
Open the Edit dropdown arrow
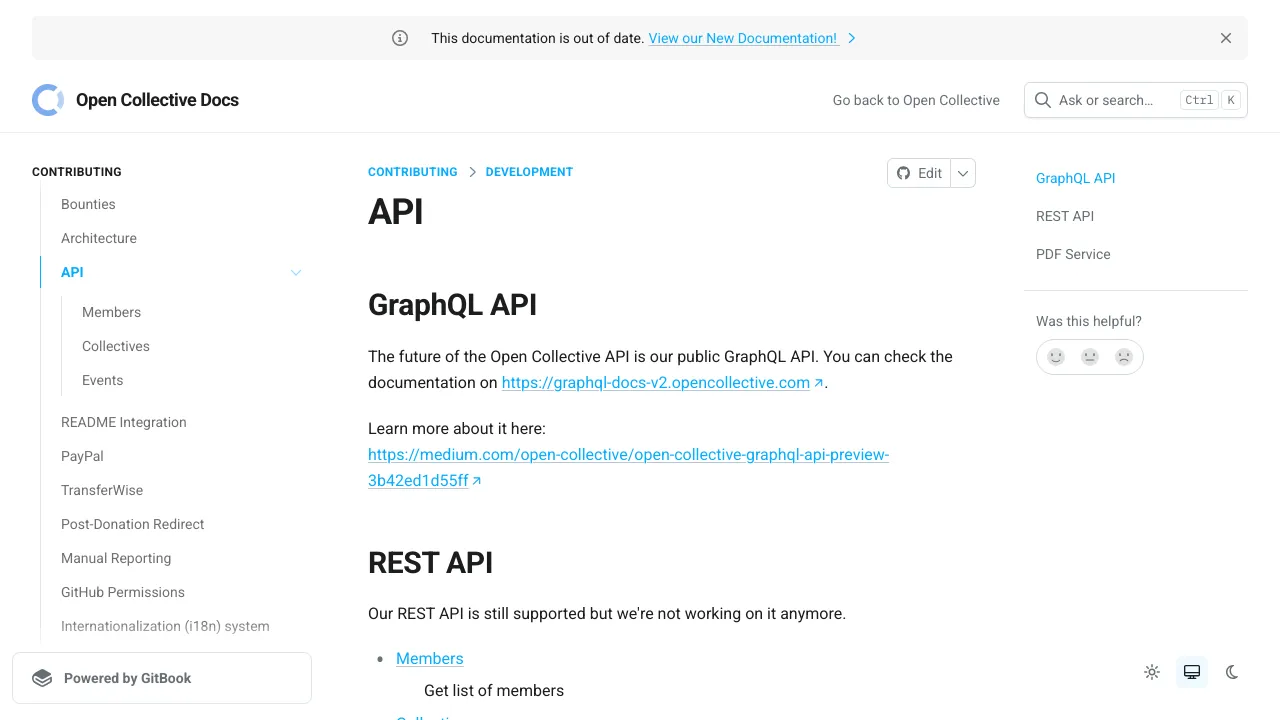(x=963, y=173)
